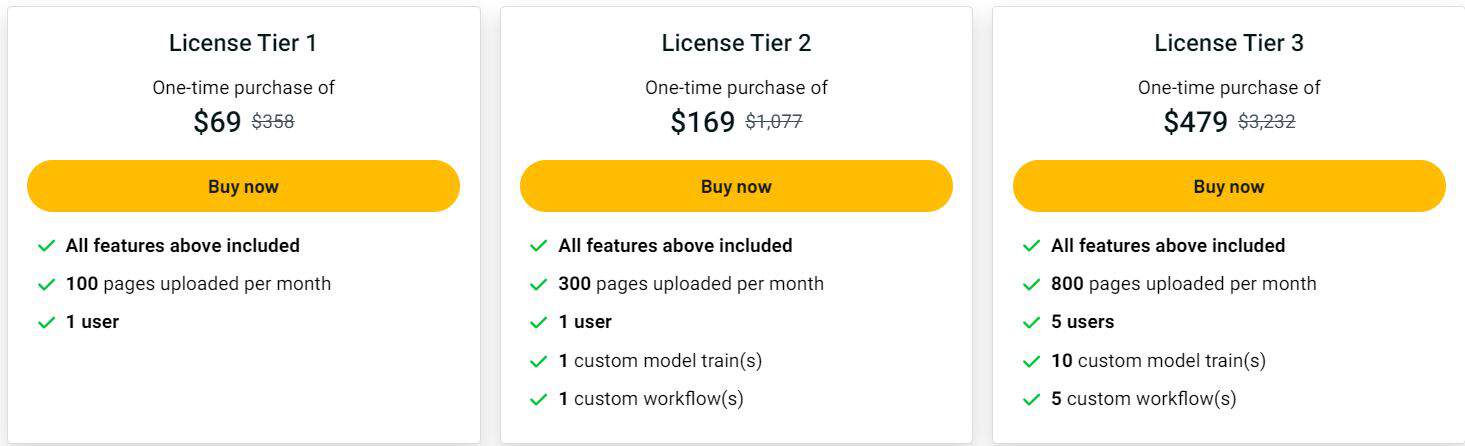Viewport: 1465px width, 446px height.
Task: Click the checkmark beside 100 pages uploaded
Action: click(46, 284)
